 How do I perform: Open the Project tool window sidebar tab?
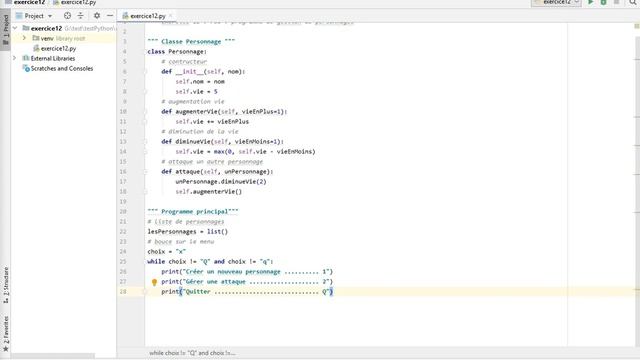pyautogui.click(x=5, y=29)
